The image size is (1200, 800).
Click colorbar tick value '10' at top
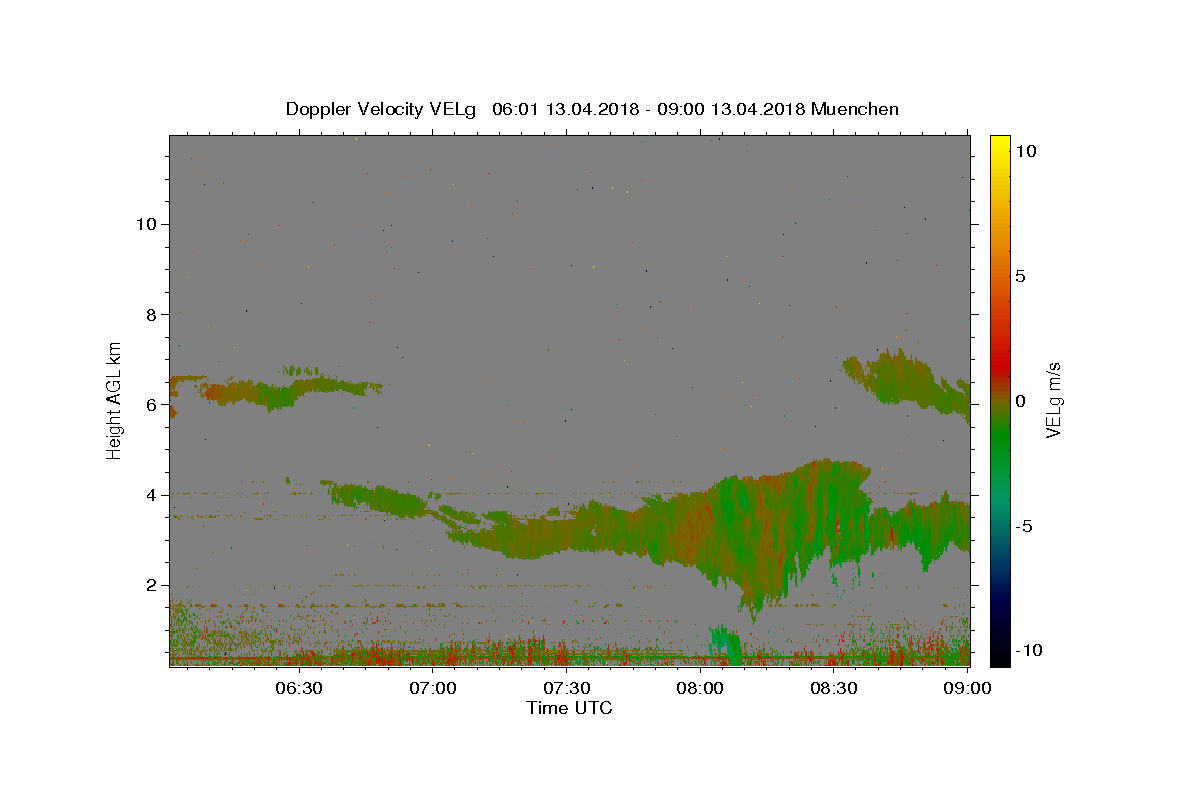(1025, 151)
